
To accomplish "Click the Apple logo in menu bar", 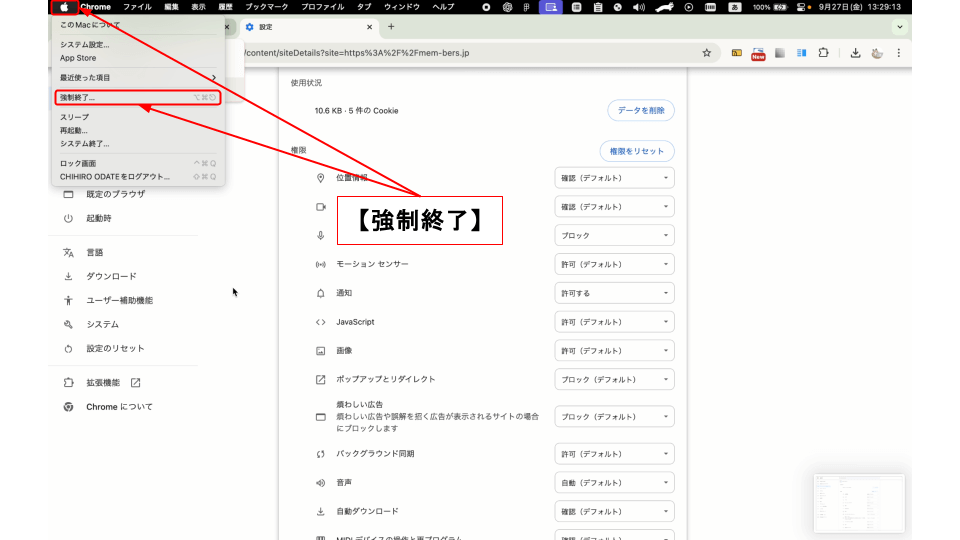I will point(65,7).
